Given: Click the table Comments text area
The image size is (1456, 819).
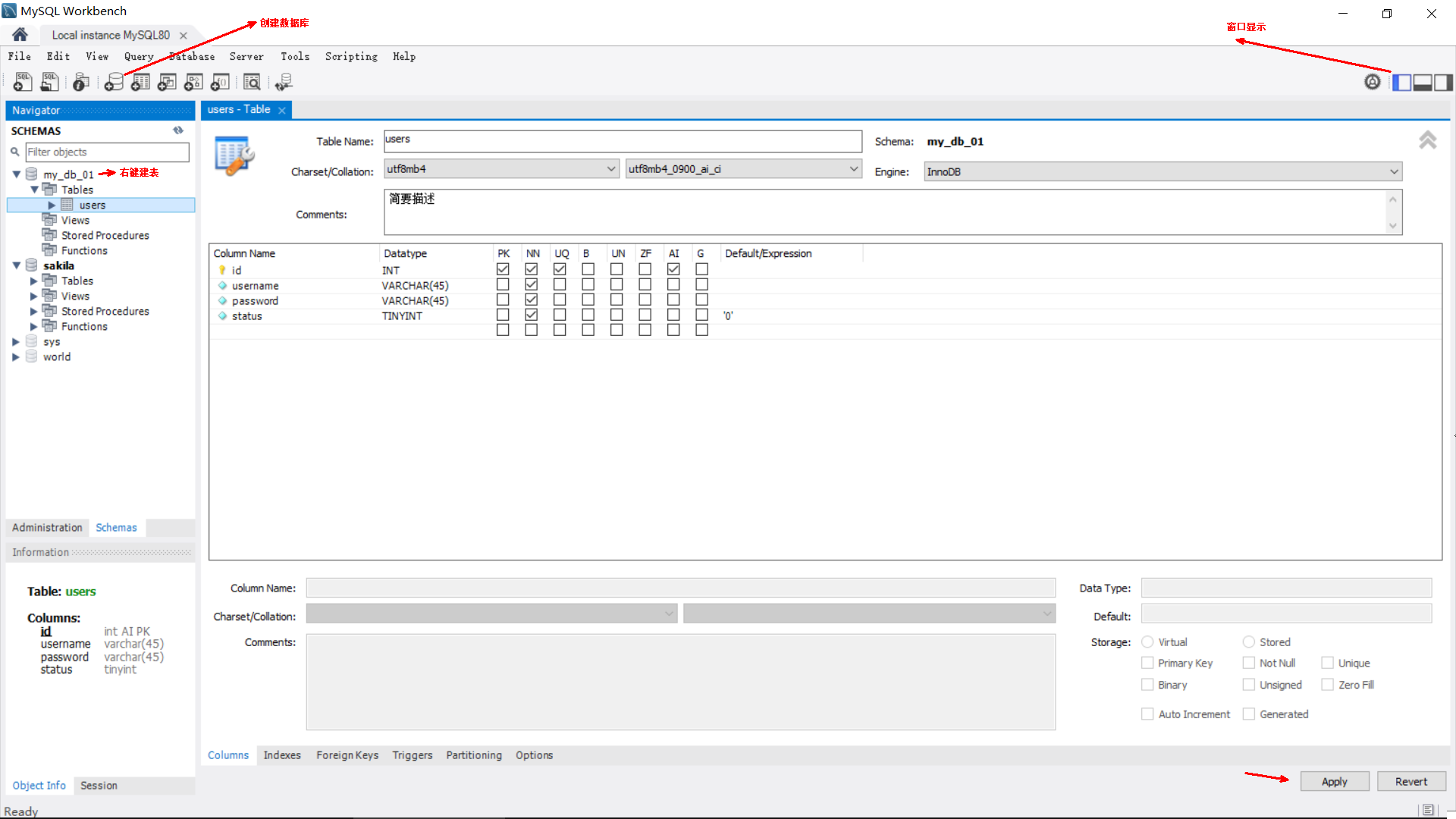Looking at the screenshot, I should tap(886, 212).
